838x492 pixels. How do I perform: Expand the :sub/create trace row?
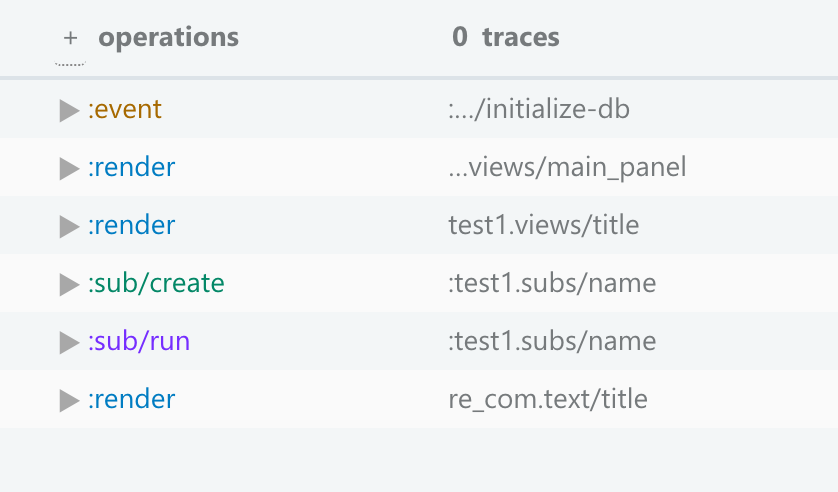(69, 284)
